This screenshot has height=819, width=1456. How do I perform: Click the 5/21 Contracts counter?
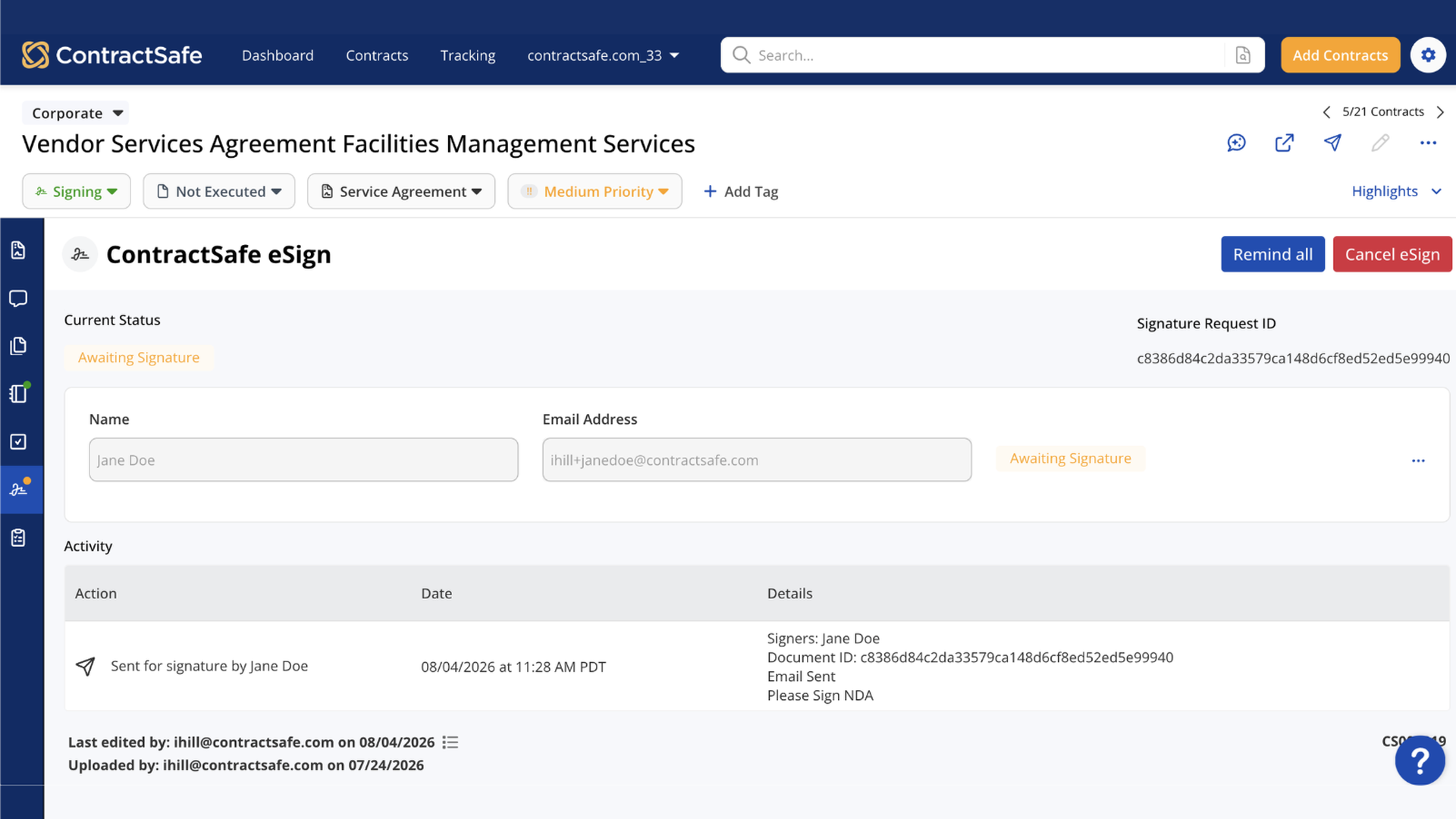click(x=1383, y=112)
